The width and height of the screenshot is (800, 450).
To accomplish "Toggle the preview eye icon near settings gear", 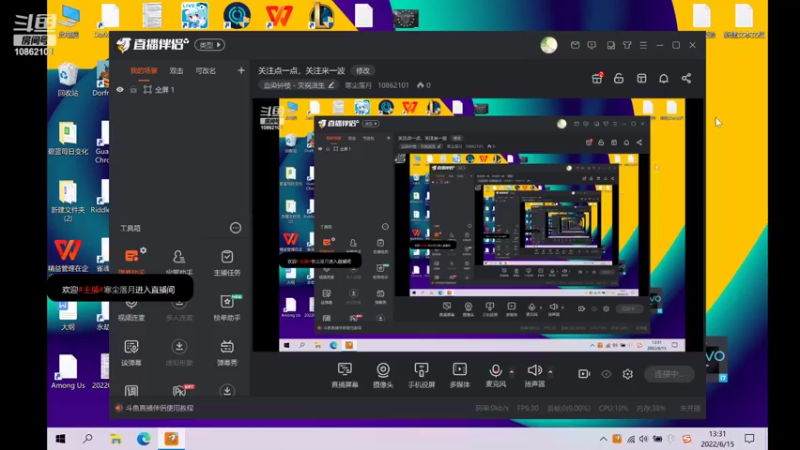I will (x=606, y=374).
